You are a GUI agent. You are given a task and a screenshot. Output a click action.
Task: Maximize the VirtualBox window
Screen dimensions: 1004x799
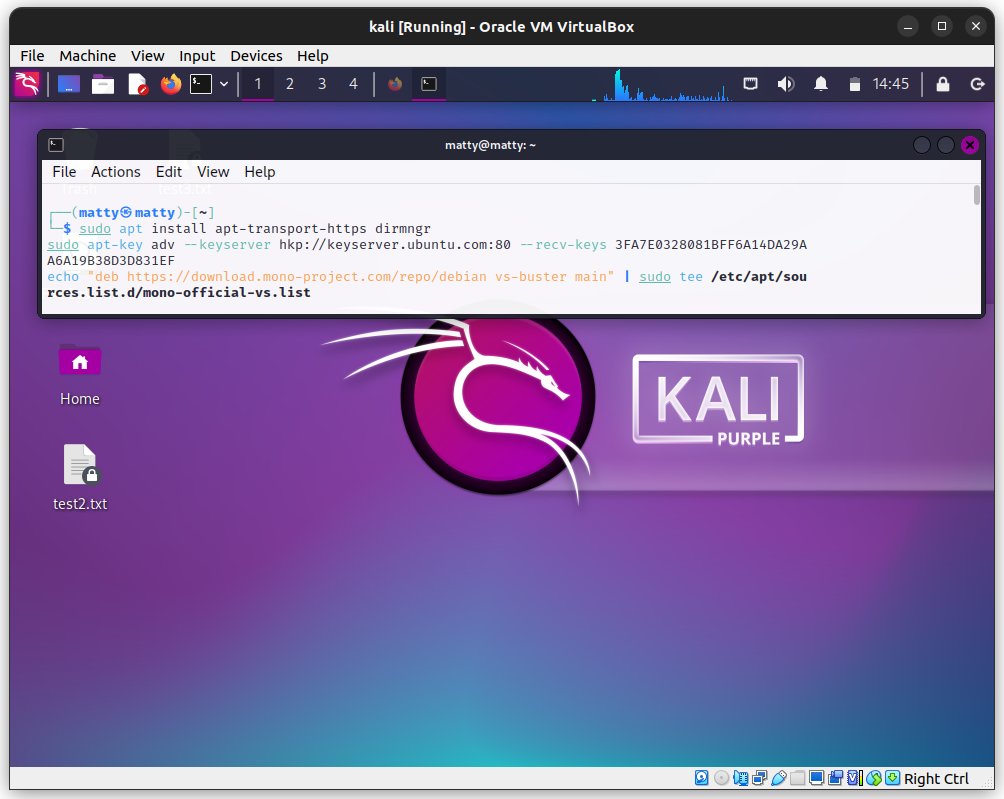(x=941, y=26)
